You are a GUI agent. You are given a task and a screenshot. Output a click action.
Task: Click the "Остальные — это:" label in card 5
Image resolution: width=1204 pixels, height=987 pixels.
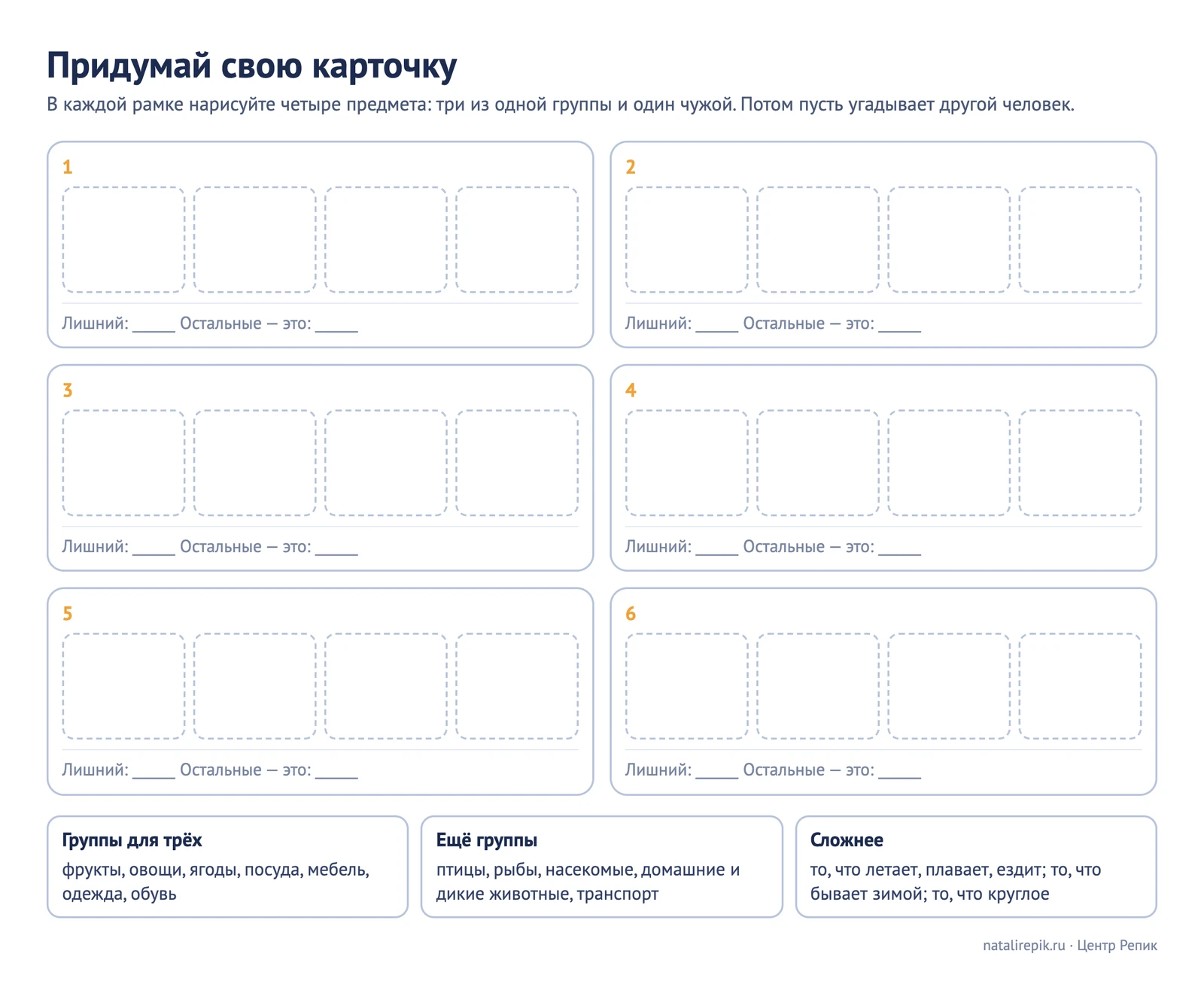(245, 770)
